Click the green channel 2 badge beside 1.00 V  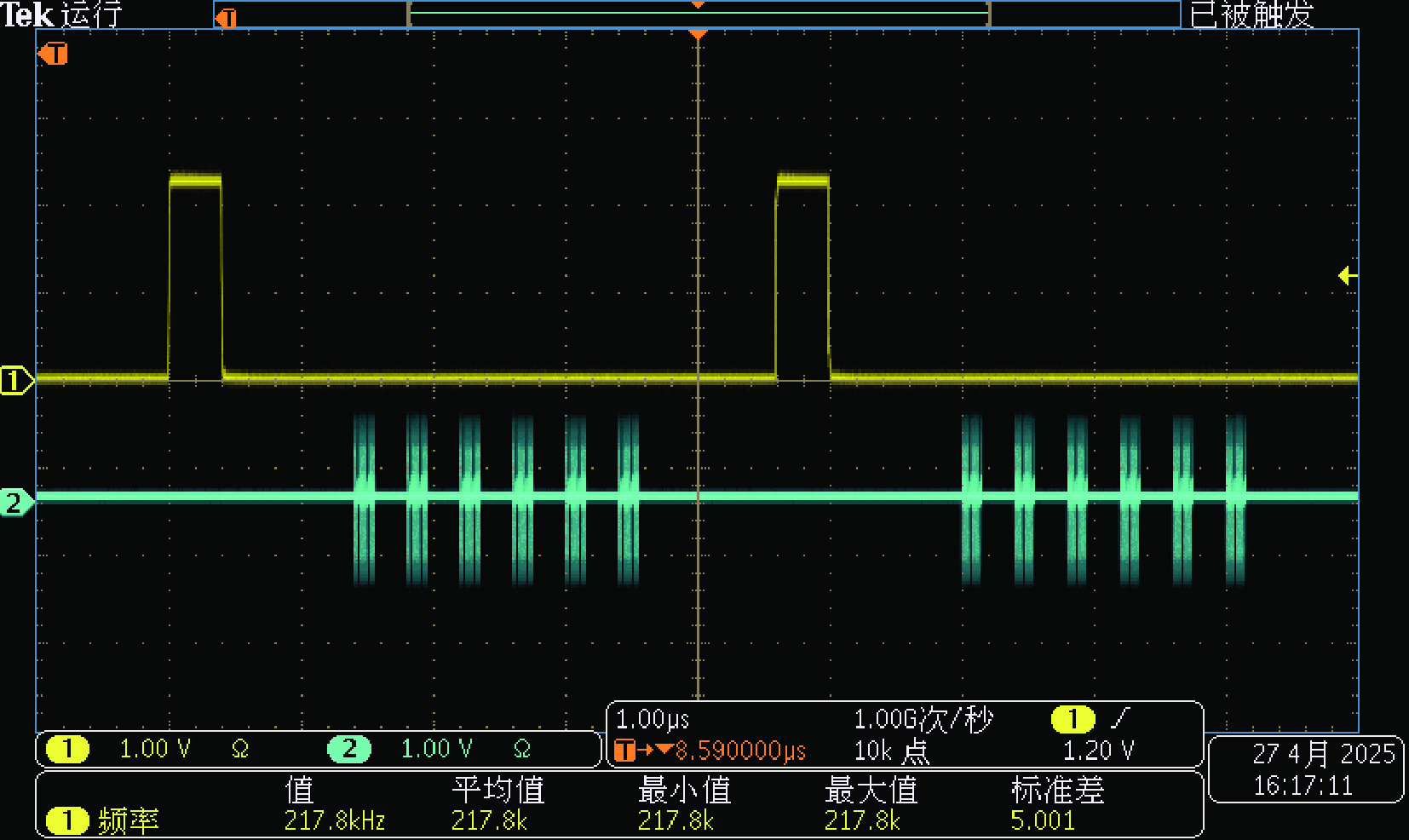click(x=349, y=749)
